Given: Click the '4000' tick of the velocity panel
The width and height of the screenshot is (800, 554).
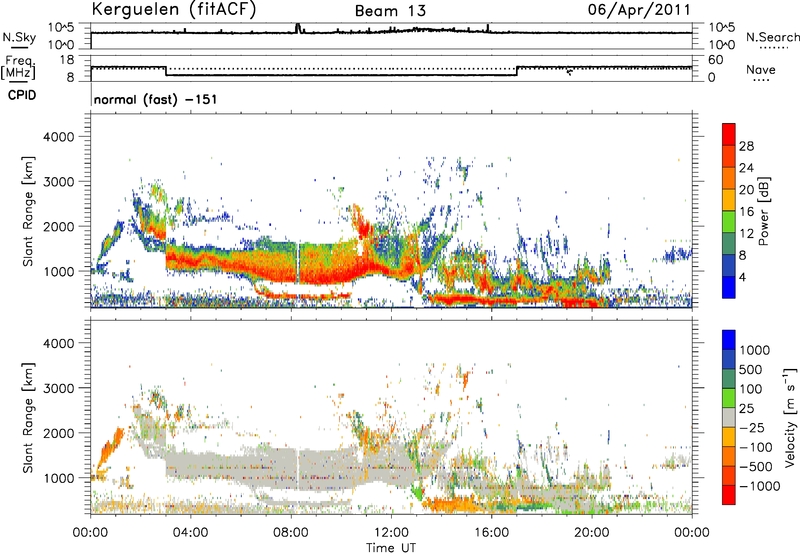Looking at the screenshot, I should (58, 344).
